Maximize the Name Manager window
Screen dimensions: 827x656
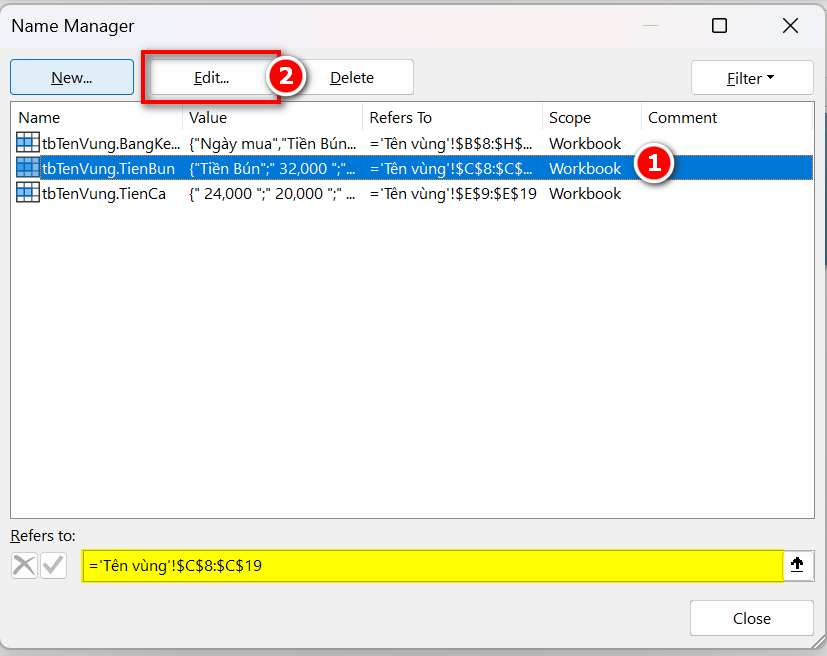(x=719, y=26)
